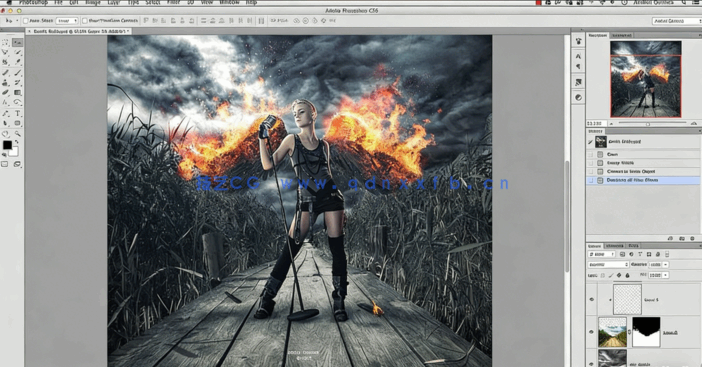This screenshot has width=702, height=367.
Task: Select the Pen tool
Action: [x=6, y=113]
